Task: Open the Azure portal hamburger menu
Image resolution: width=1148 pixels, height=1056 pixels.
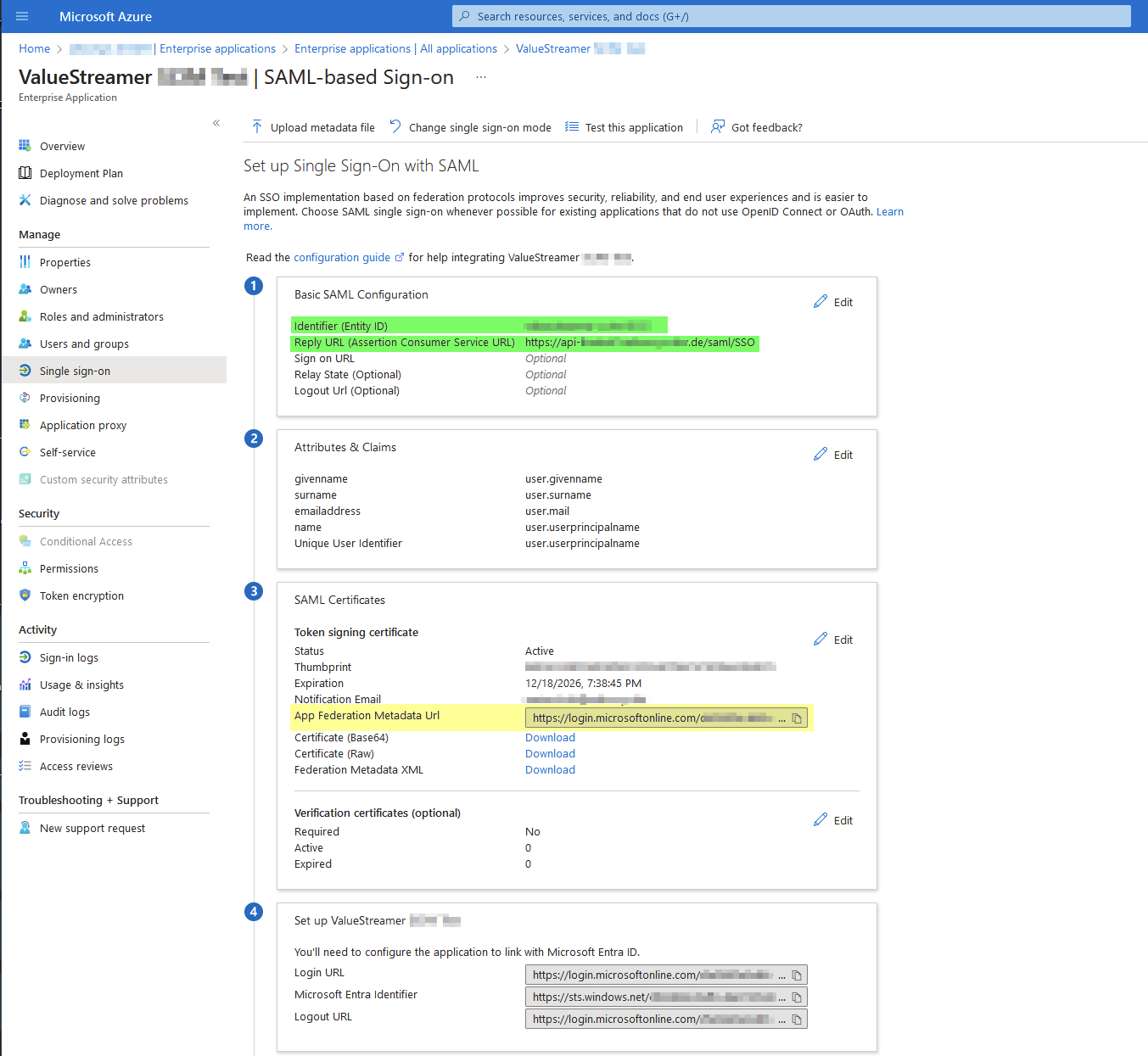Action: pyautogui.click(x=22, y=16)
